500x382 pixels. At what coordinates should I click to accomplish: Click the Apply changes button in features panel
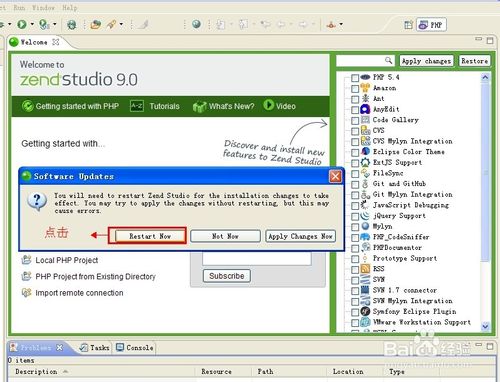(426, 61)
